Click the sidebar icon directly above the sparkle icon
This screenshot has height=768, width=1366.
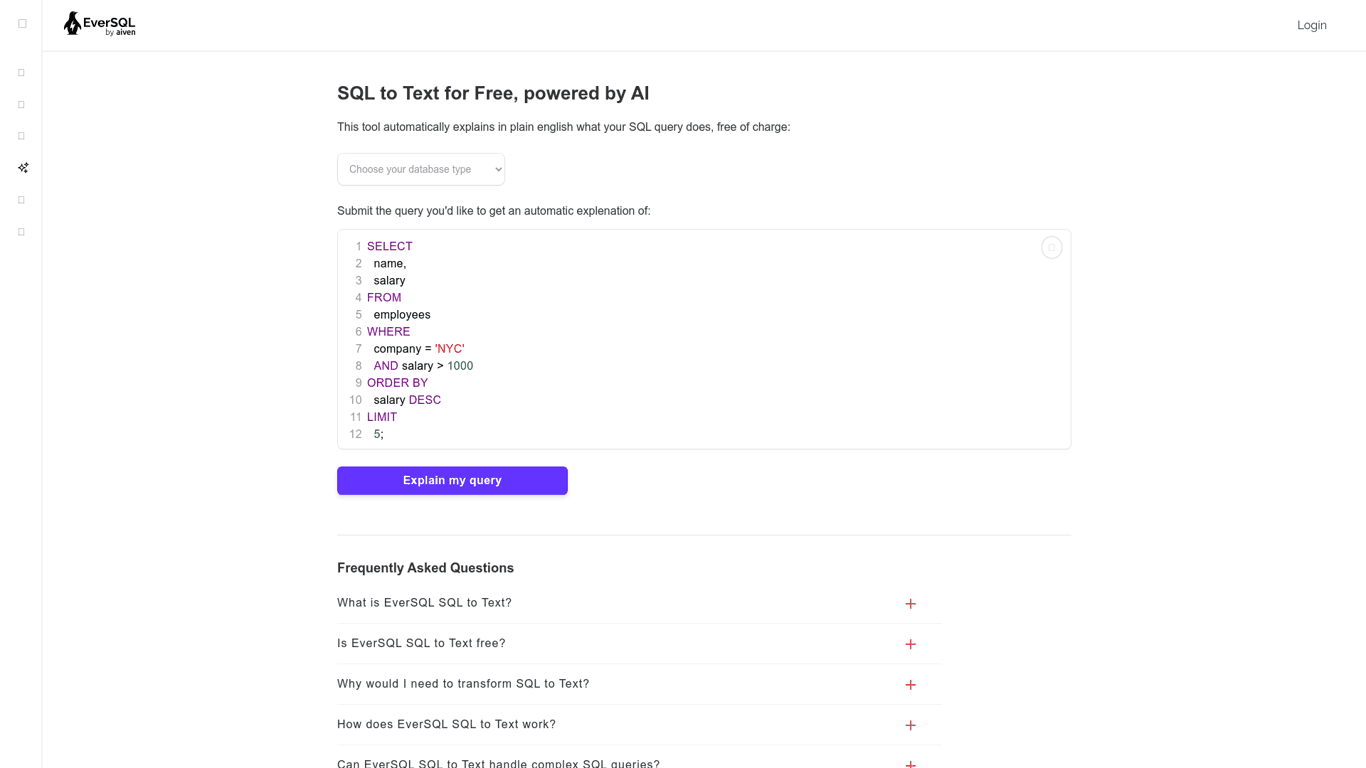[x=21, y=136]
